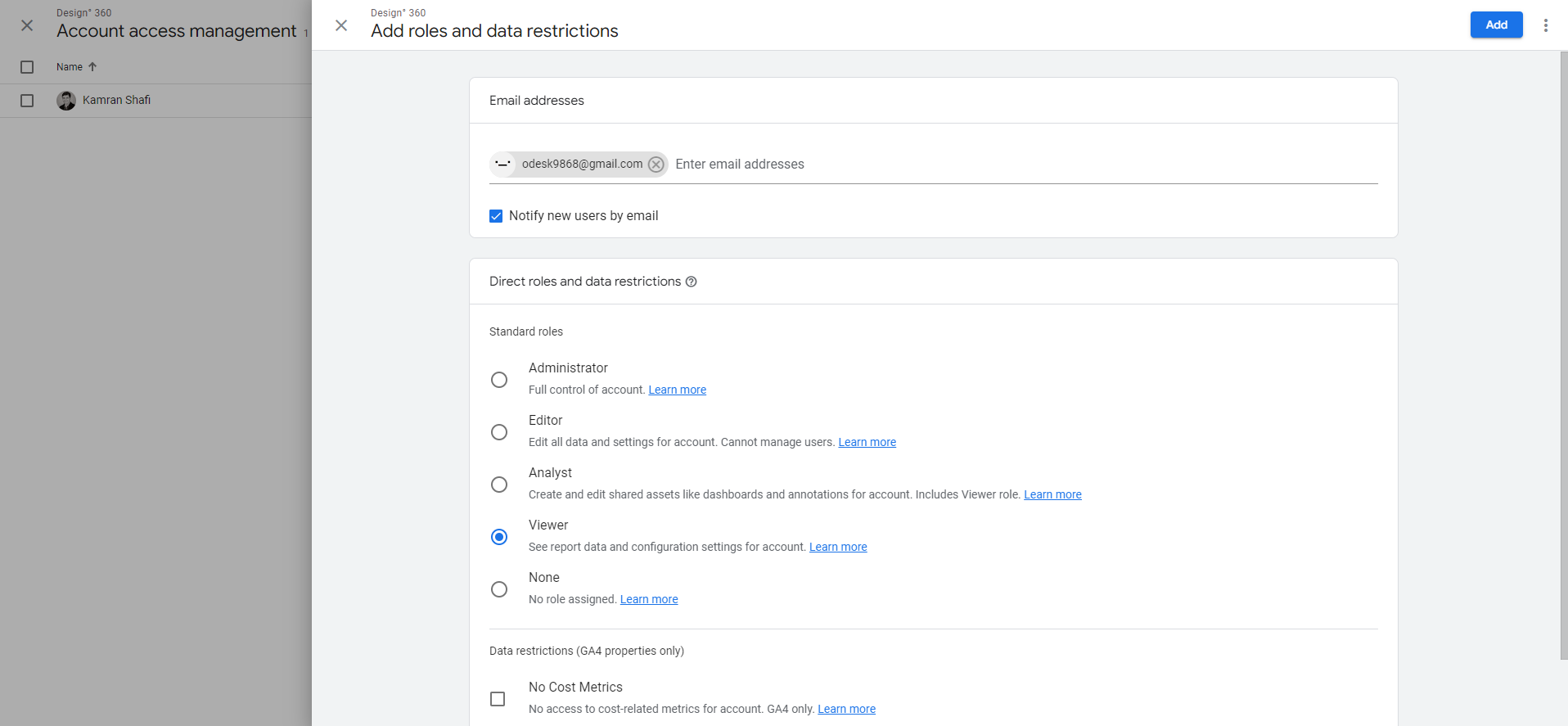Select the Viewer role radio button
1568x726 pixels.
click(499, 537)
